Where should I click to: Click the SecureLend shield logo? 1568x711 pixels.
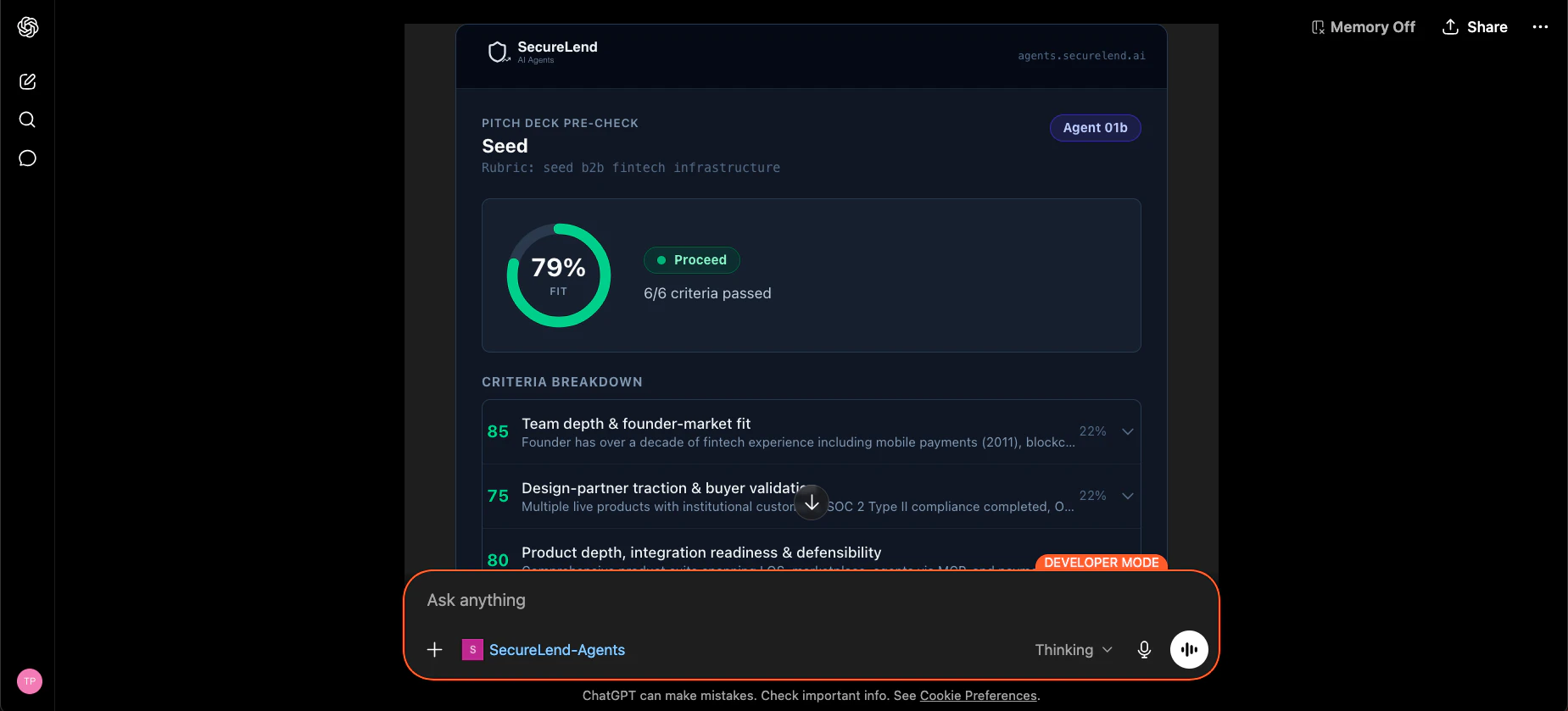tap(498, 53)
